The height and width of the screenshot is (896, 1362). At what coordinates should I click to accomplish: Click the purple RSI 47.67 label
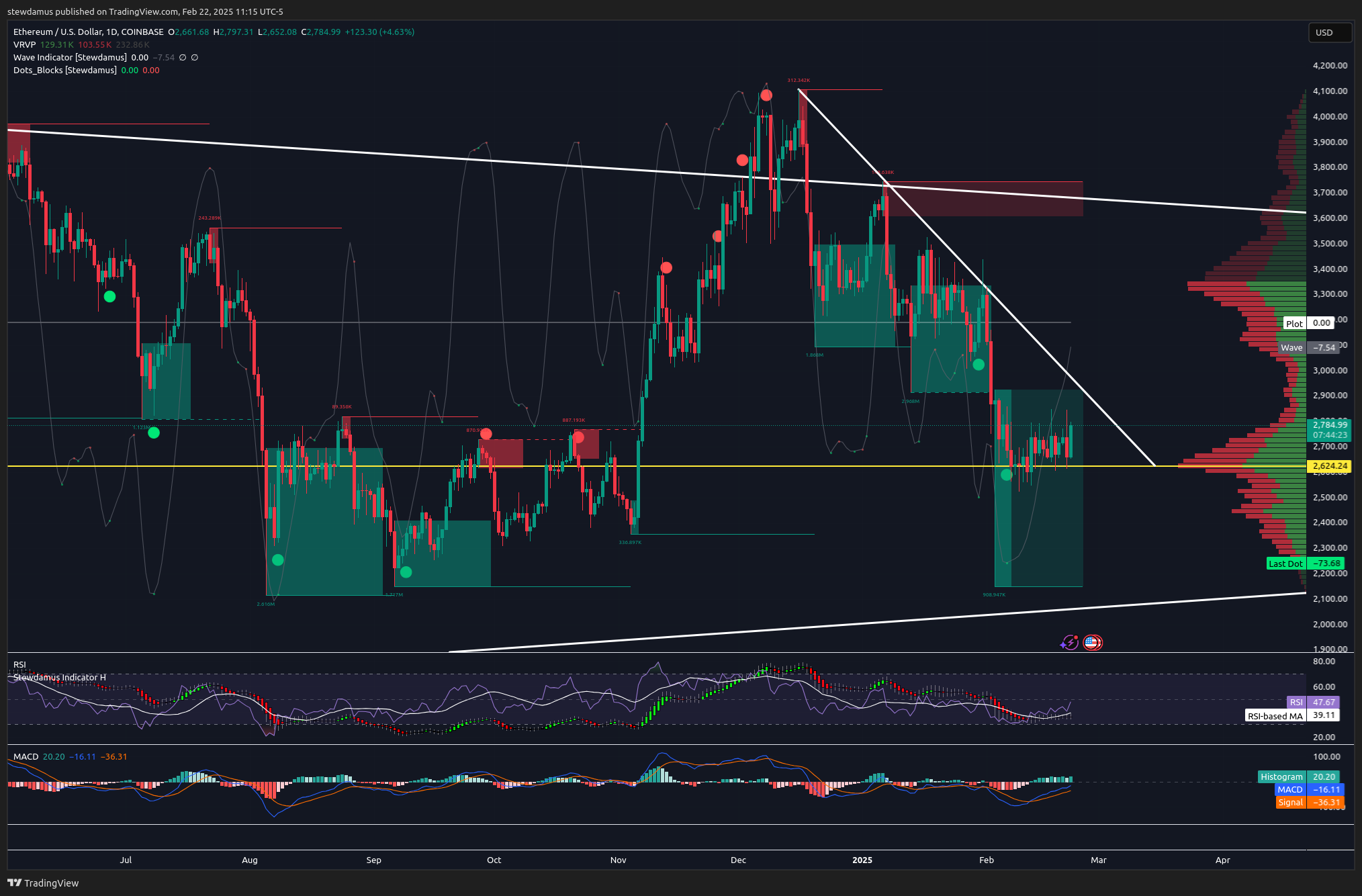pyautogui.click(x=1313, y=702)
